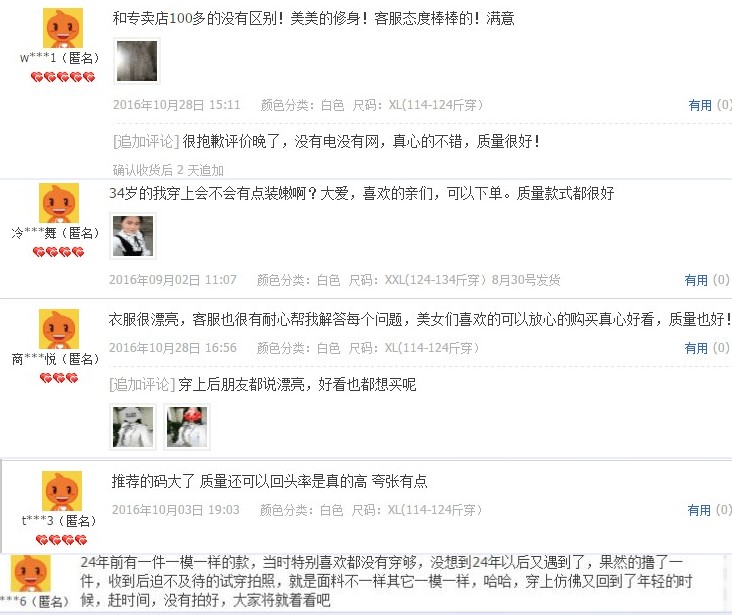732x615 pixels.
Task: Open the selfie photo in 冷***舞's review
Action: [133, 236]
